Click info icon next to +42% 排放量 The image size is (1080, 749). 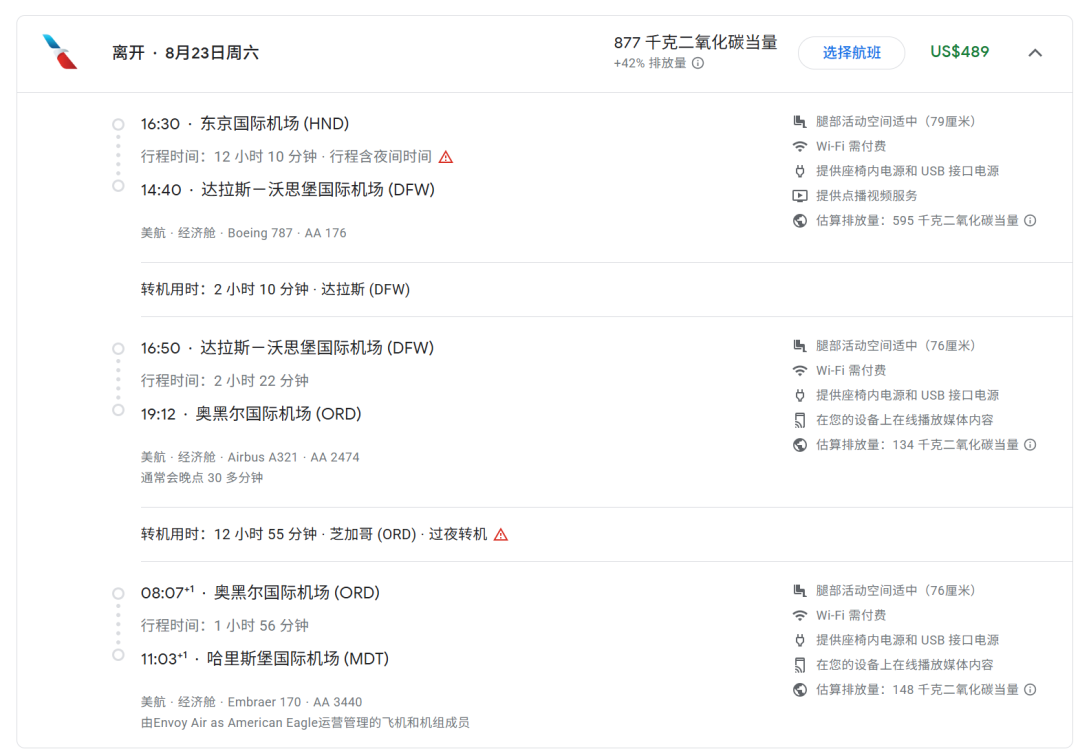[x=698, y=63]
